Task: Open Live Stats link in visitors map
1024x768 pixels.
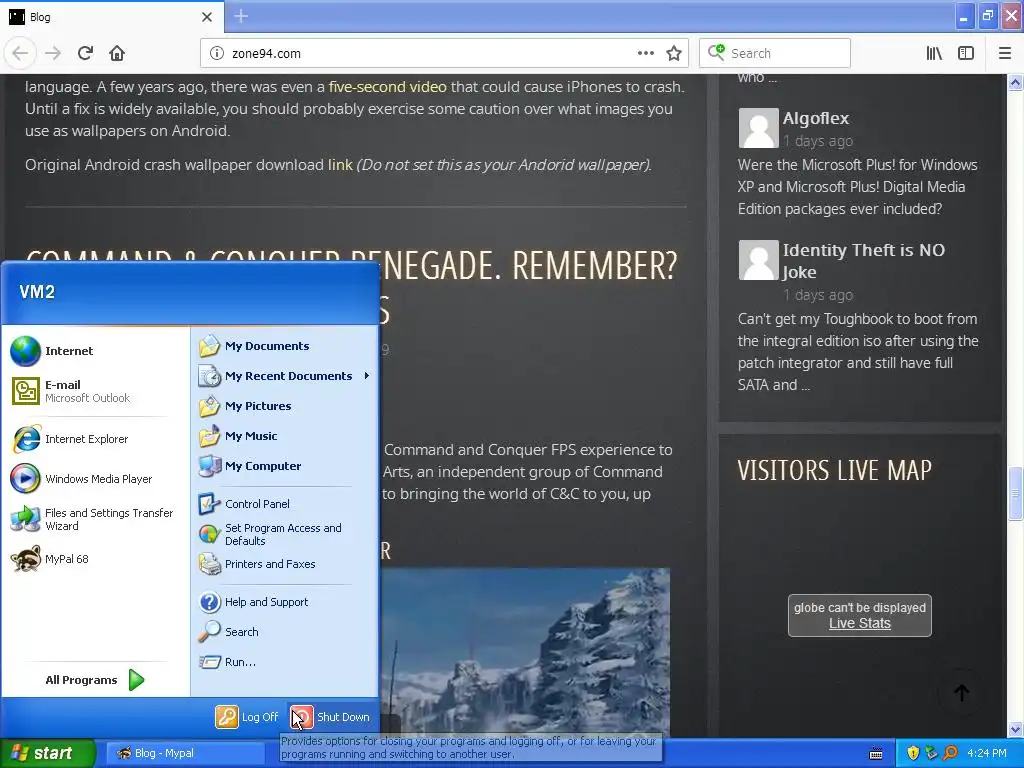Action: point(859,623)
